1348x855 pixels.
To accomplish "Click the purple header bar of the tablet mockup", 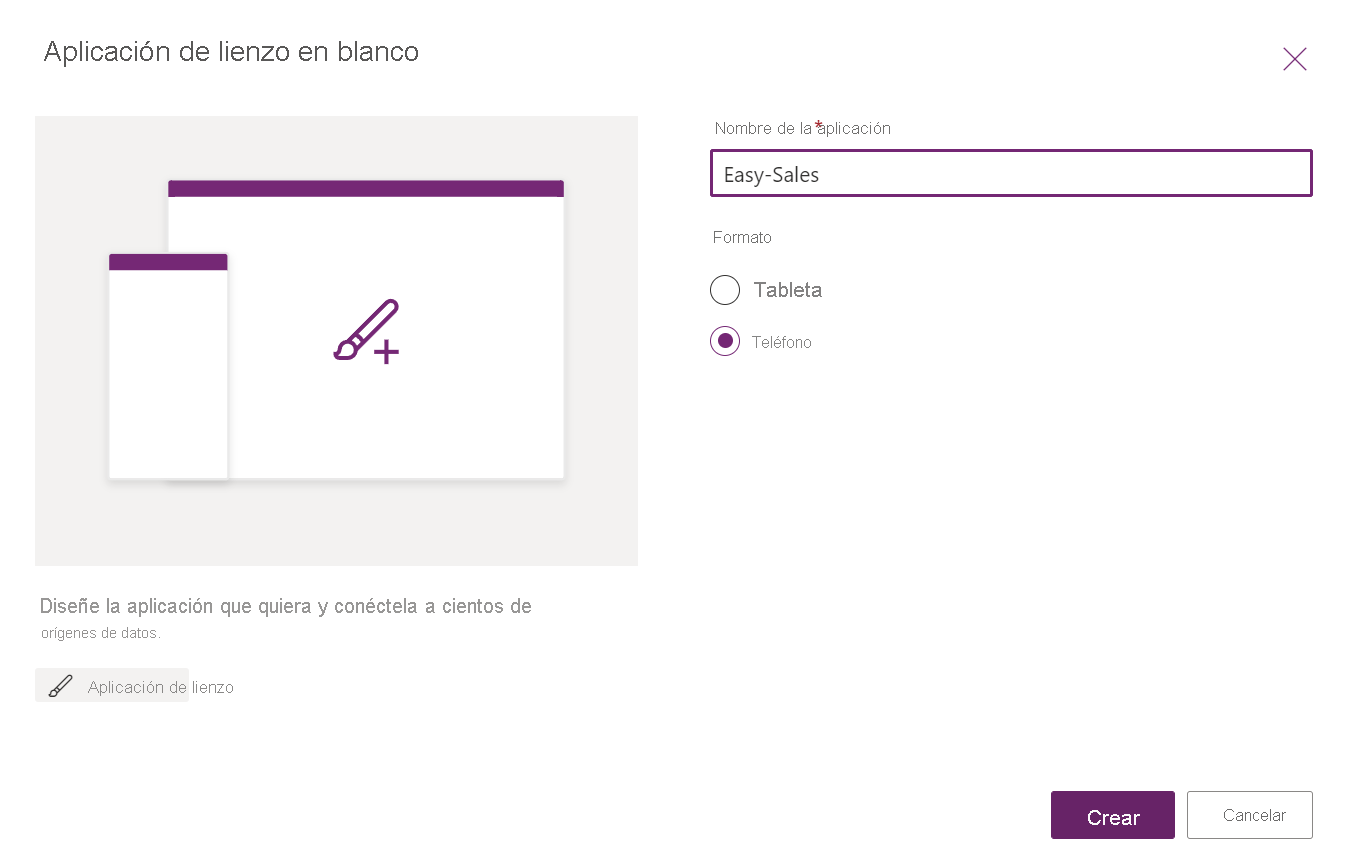I will [x=366, y=188].
